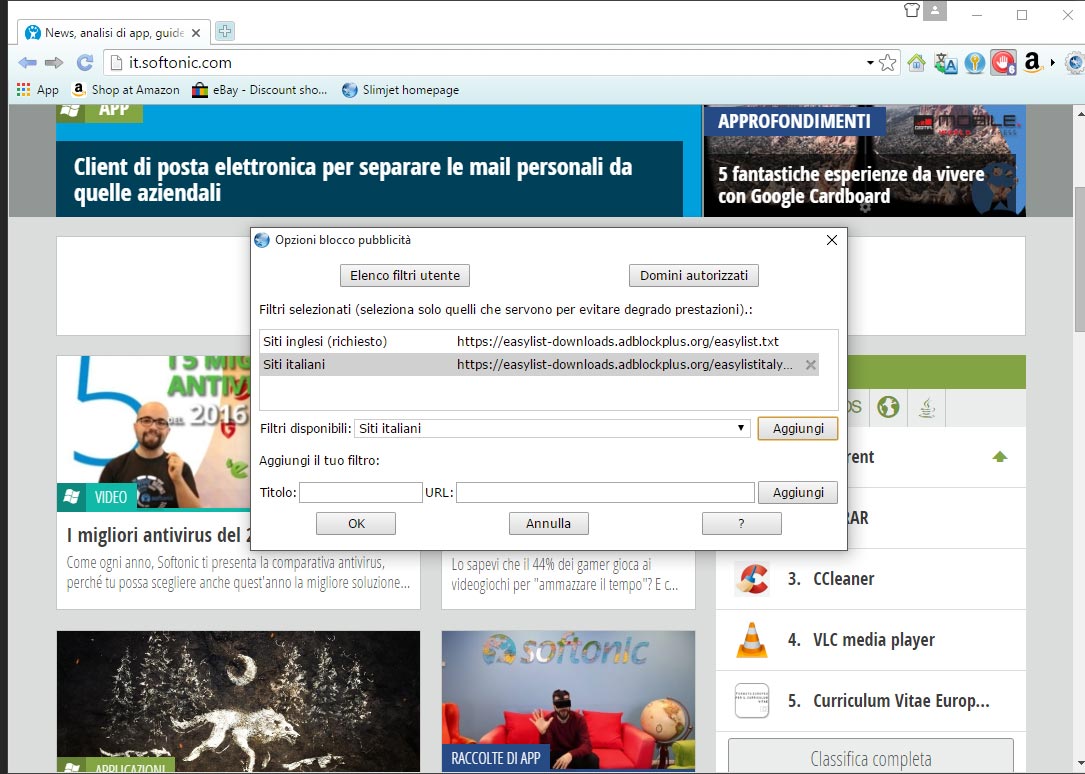Click the it.softonic.com address bar
Screen dimensions: 1085x774
coord(484,63)
